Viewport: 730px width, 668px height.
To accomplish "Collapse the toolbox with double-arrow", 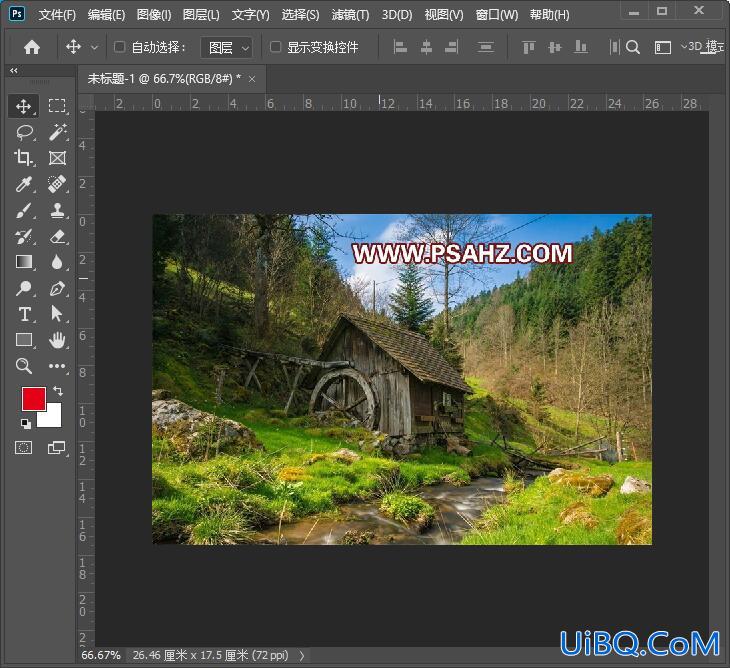I will pyautogui.click(x=14, y=71).
